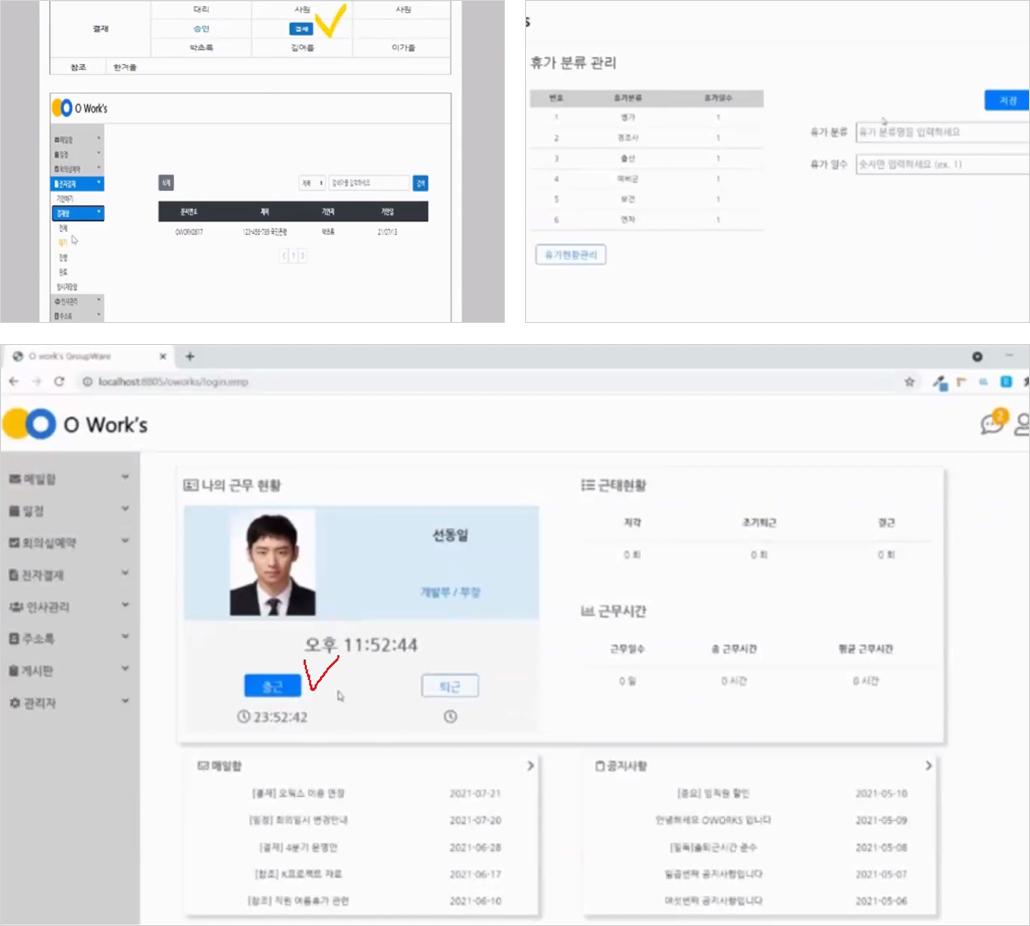Click the 관리자 menu label in main sidebar

[40, 703]
